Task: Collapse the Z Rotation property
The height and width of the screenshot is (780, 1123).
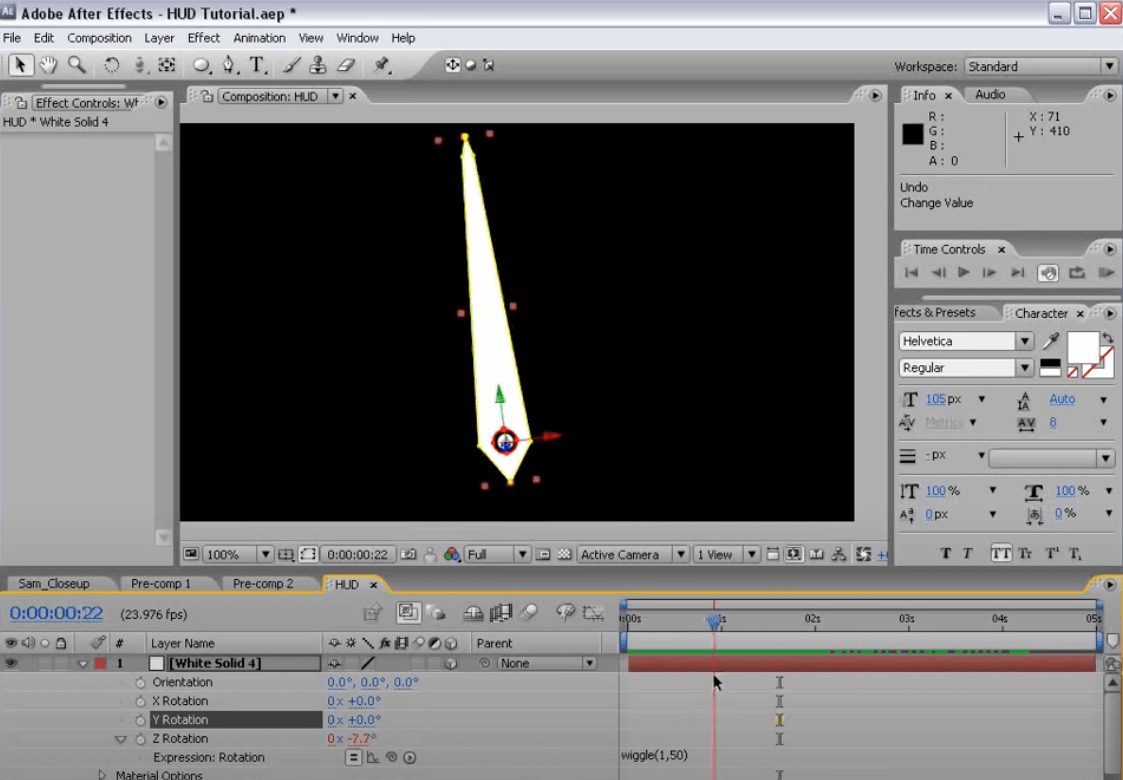Action: pyautogui.click(x=121, y=739)
